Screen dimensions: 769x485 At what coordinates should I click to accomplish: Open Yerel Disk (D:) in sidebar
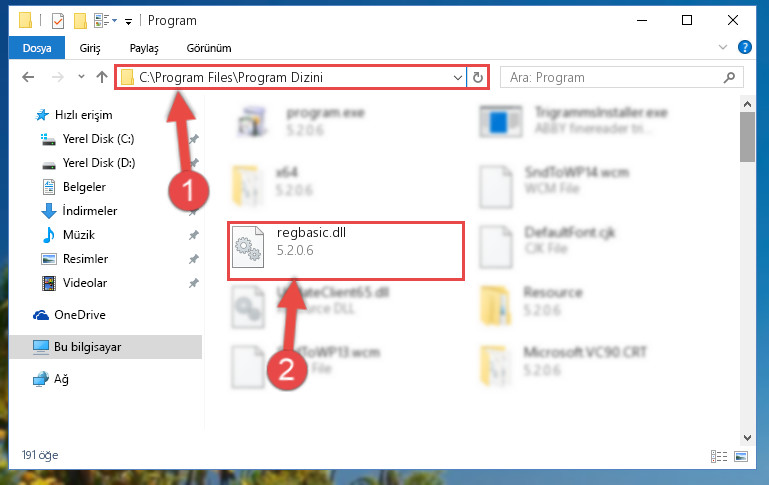(99, 163)
